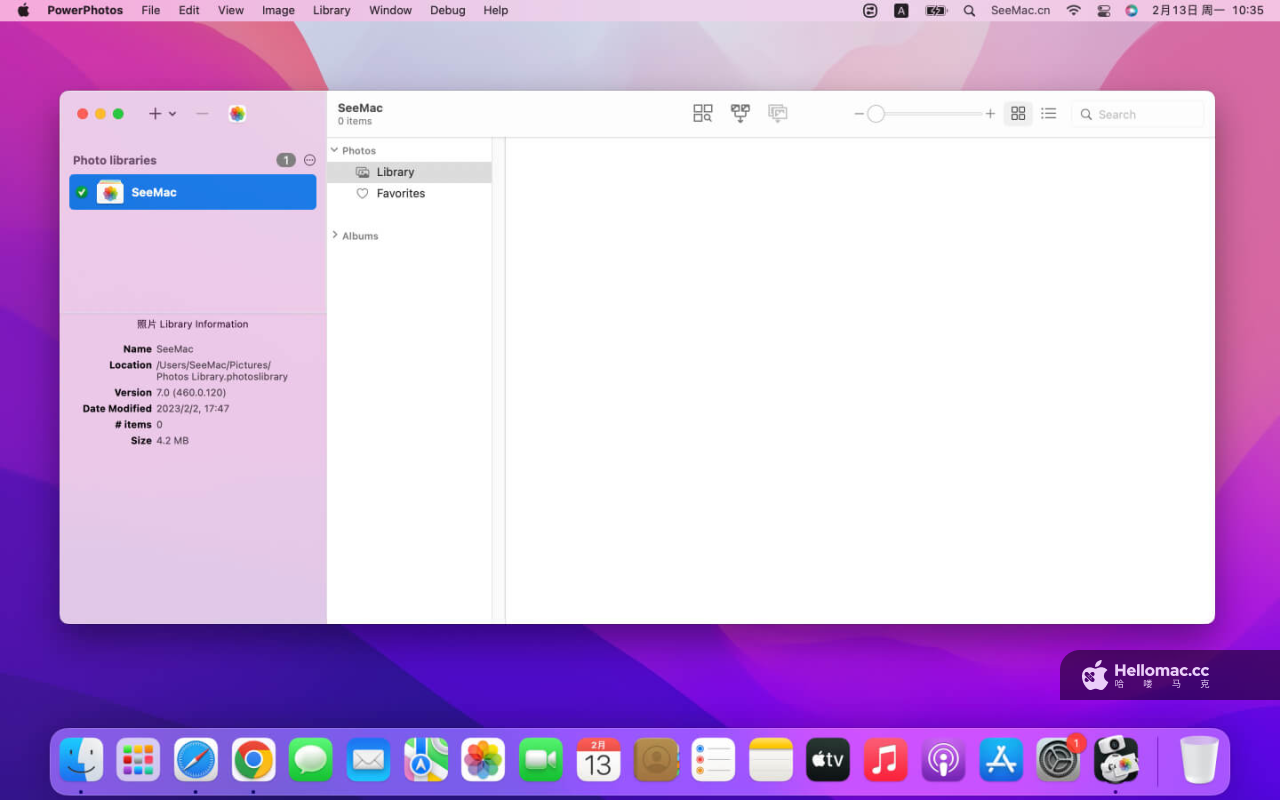Viewport: 1280px width, 800px height.
Task: Click the Search field
Action: [1138, 114]
